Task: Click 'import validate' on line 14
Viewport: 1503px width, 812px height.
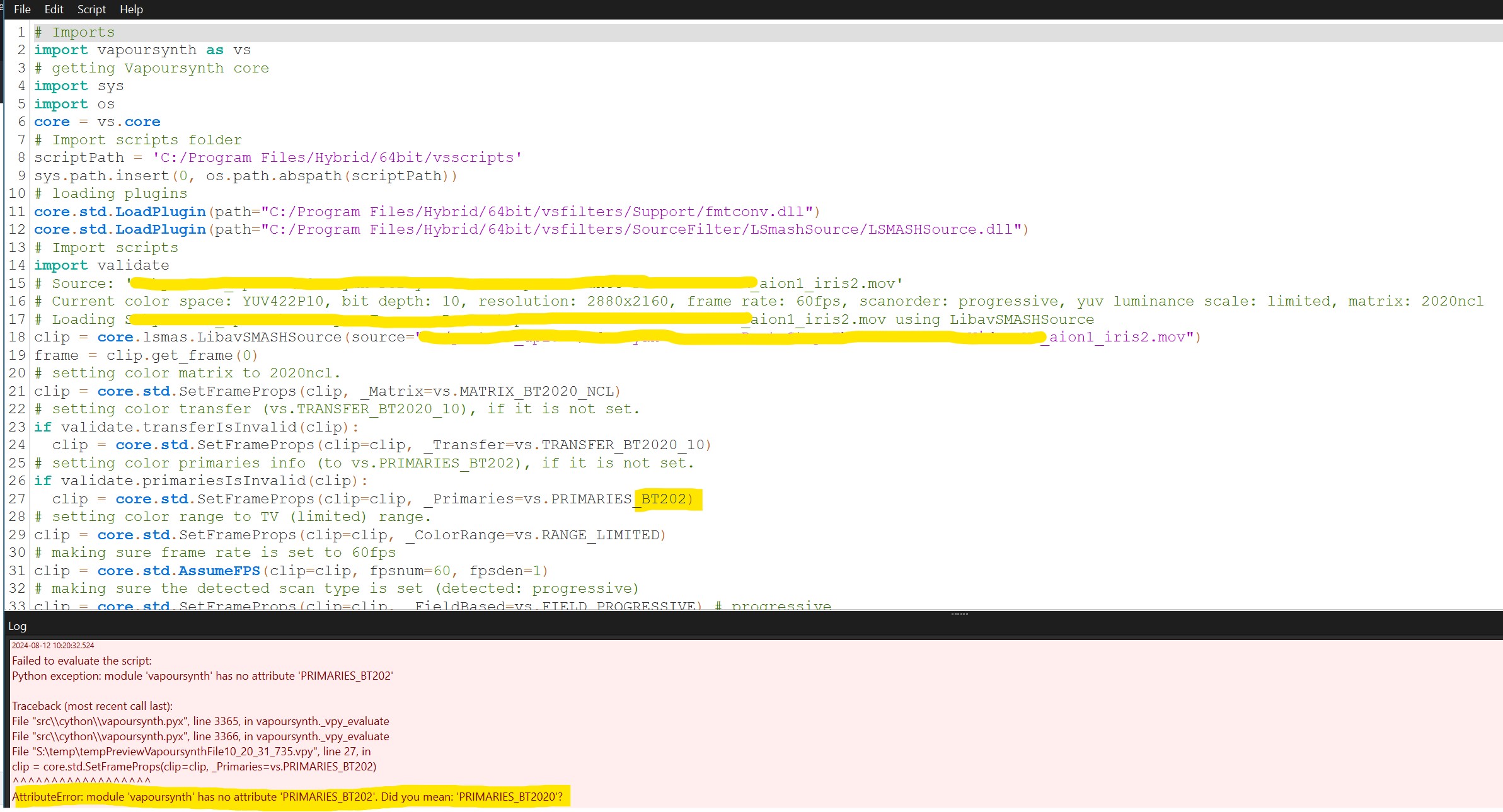Action: pos(101,265)
